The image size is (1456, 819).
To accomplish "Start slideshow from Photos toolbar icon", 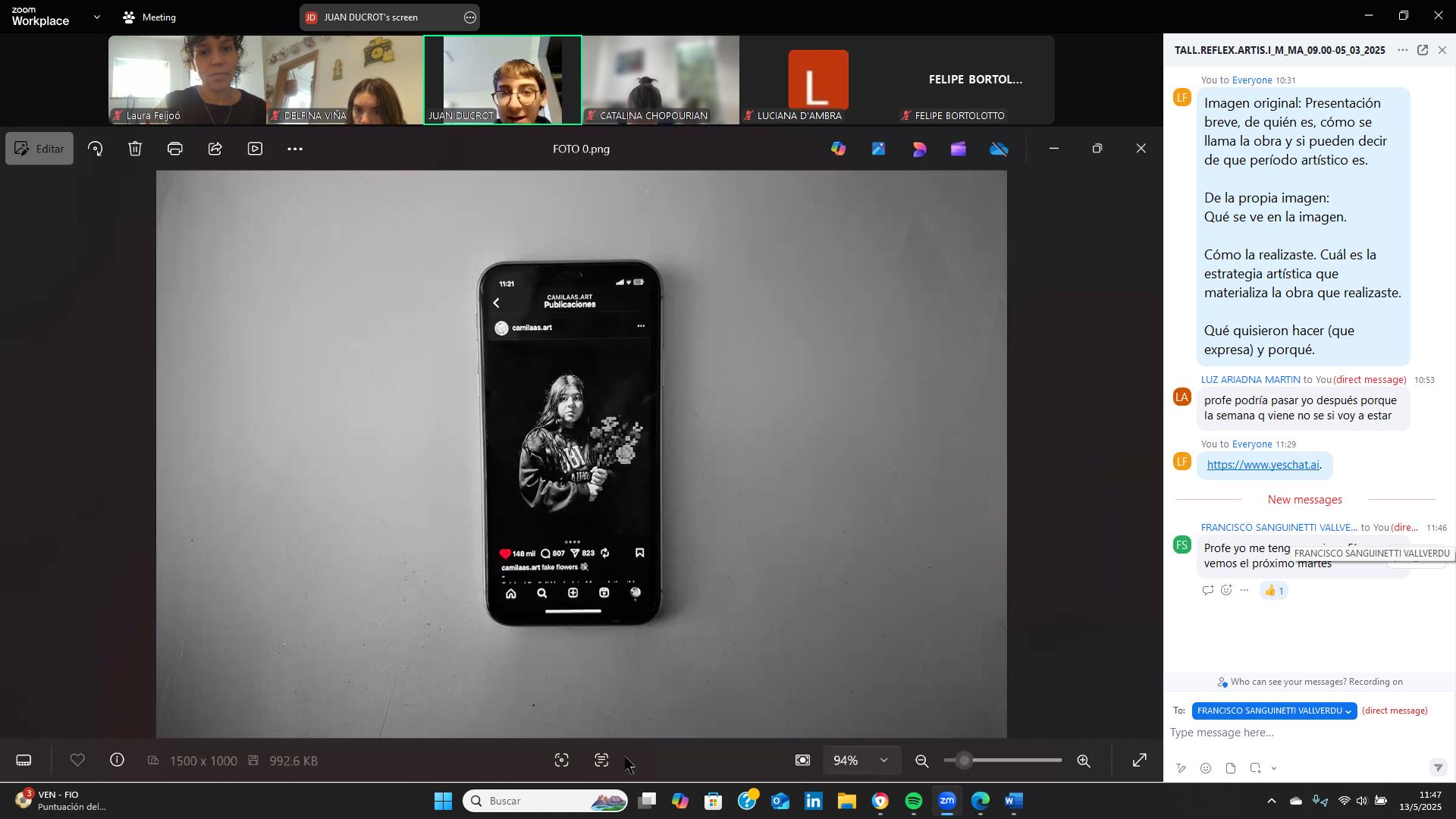I will click(x=256, y=149).
